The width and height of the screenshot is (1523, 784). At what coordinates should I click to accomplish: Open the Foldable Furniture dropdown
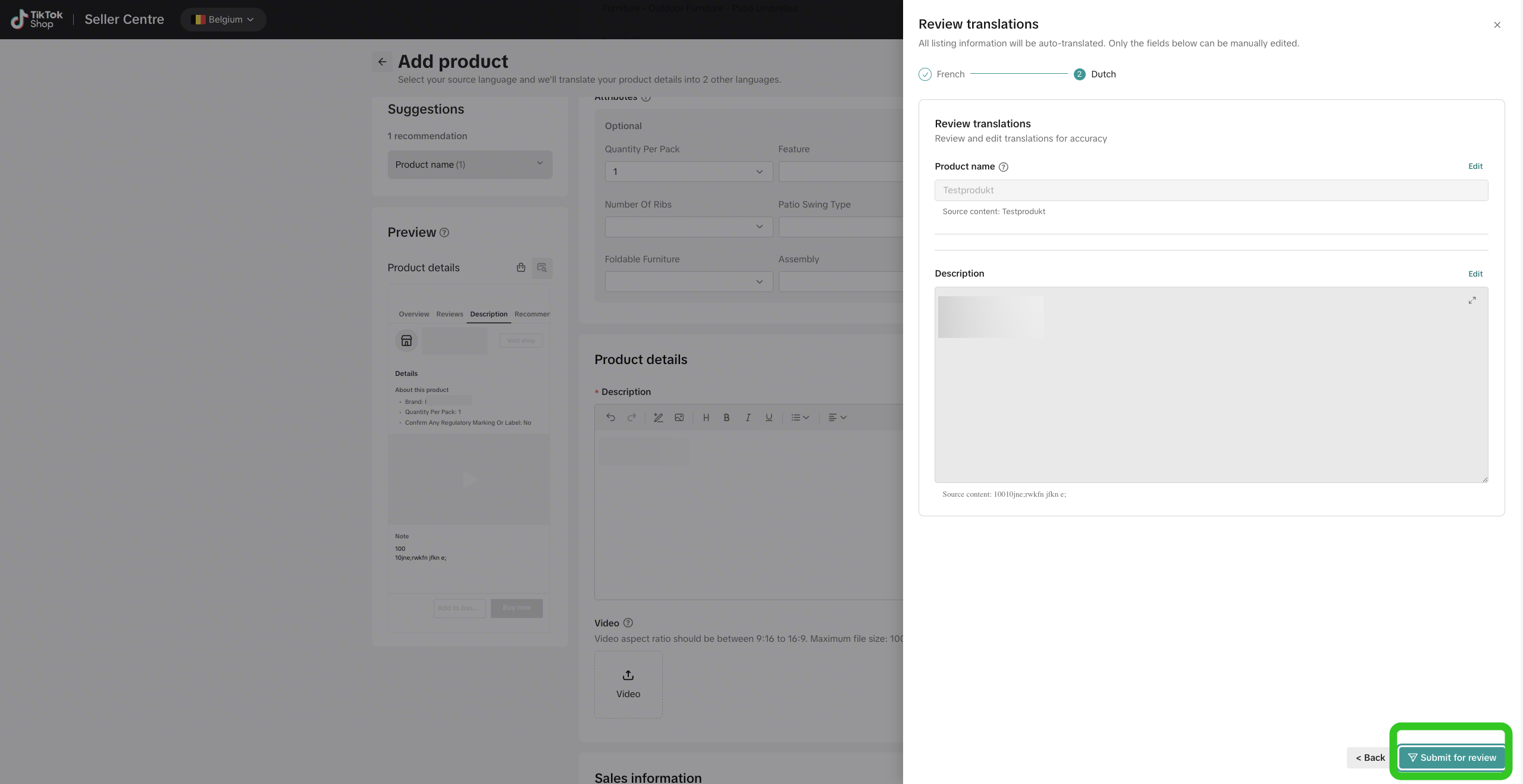688,282
